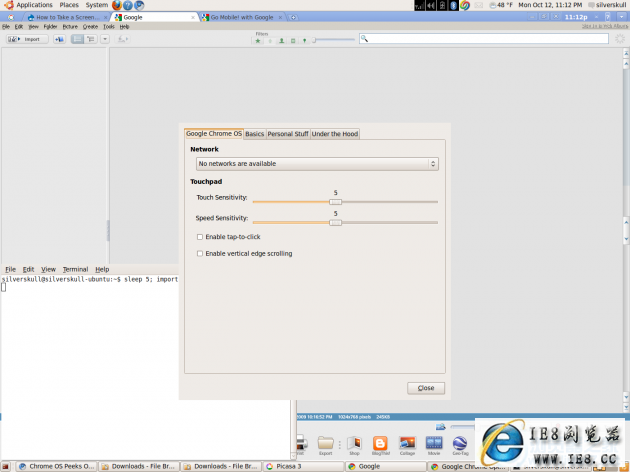Click in the Picasa search field

tap(484, 39)
